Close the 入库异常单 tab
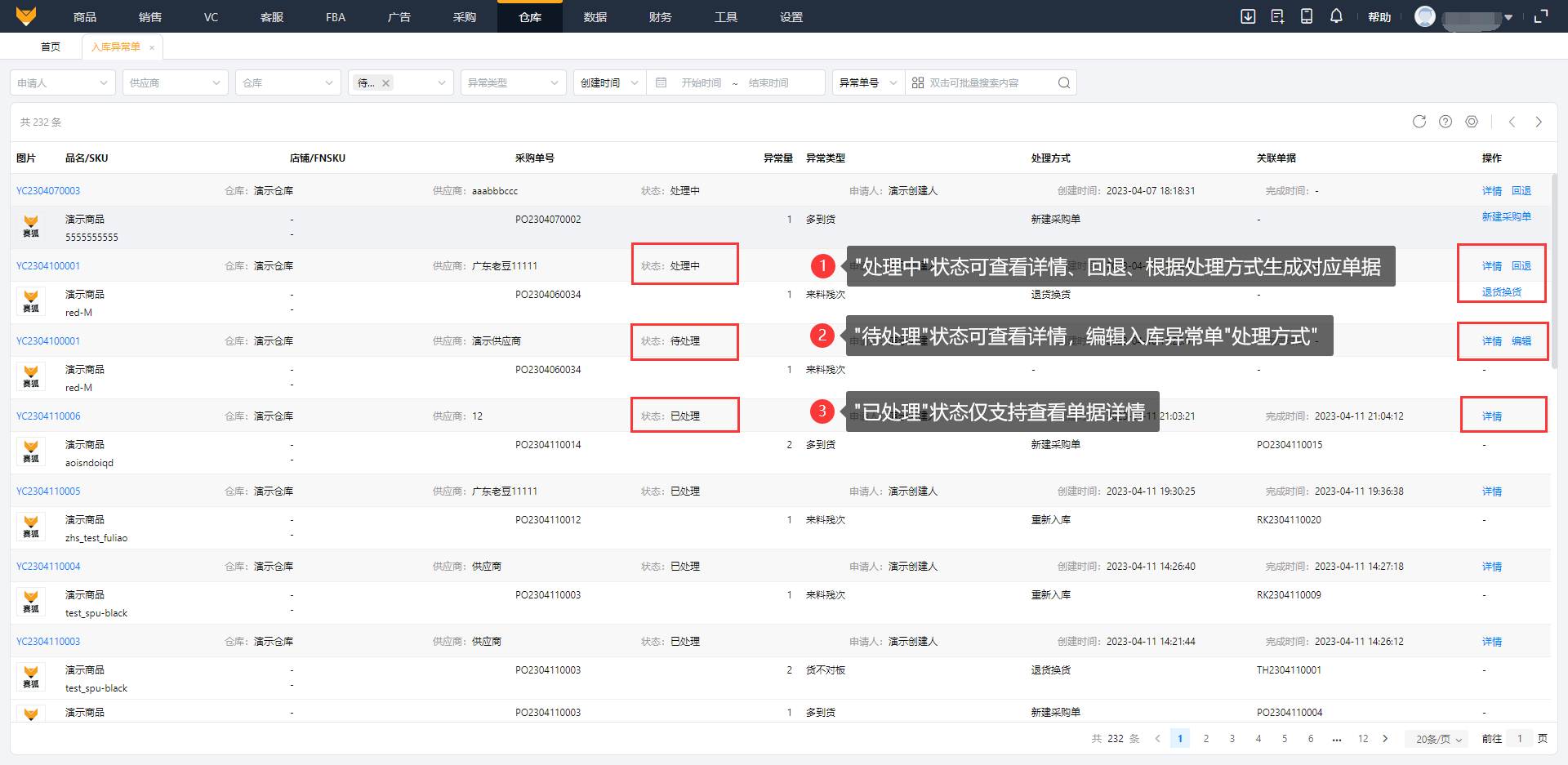The height and width of the screenshot is (765, 1568). (152, 47)
